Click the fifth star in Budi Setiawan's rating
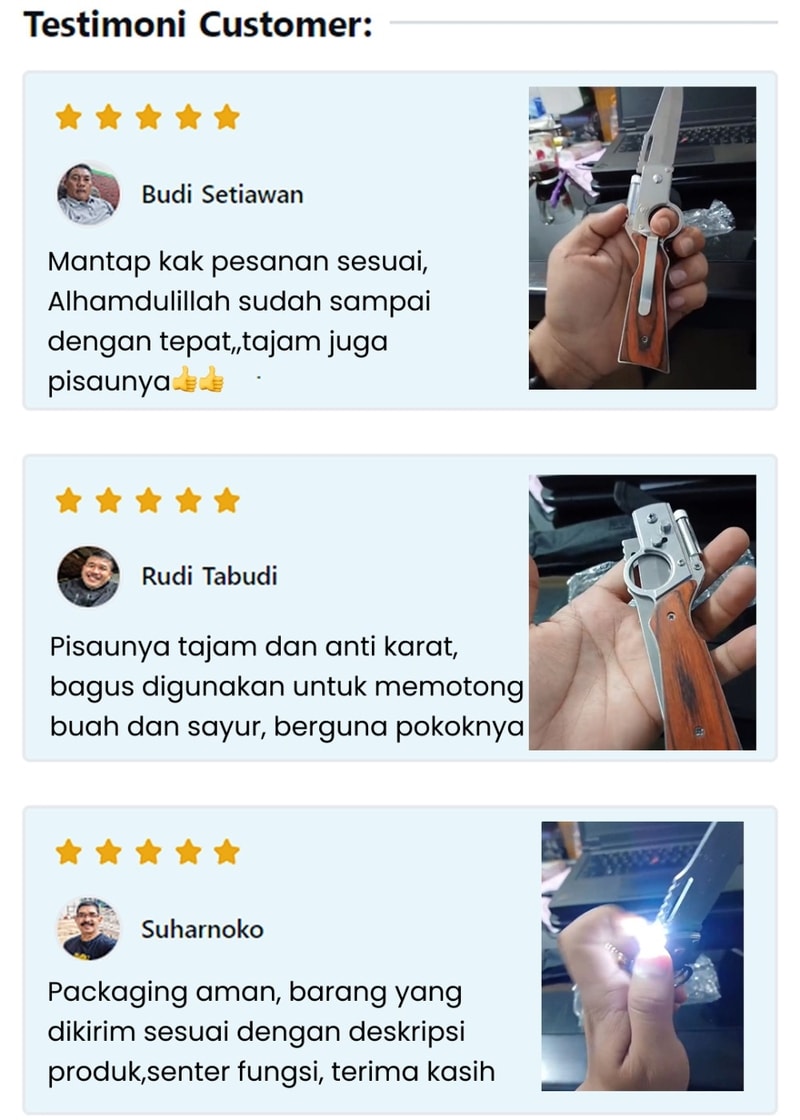The image size is (800, 1120). click(x=226, y=116)
